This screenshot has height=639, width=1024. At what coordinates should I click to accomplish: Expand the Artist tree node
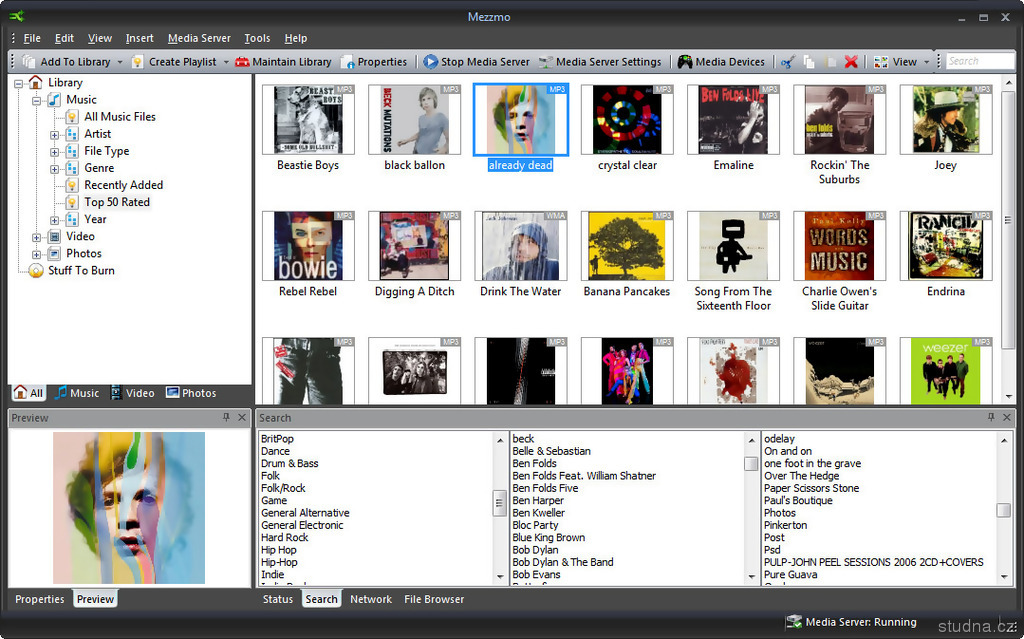(x=55, y=134)
